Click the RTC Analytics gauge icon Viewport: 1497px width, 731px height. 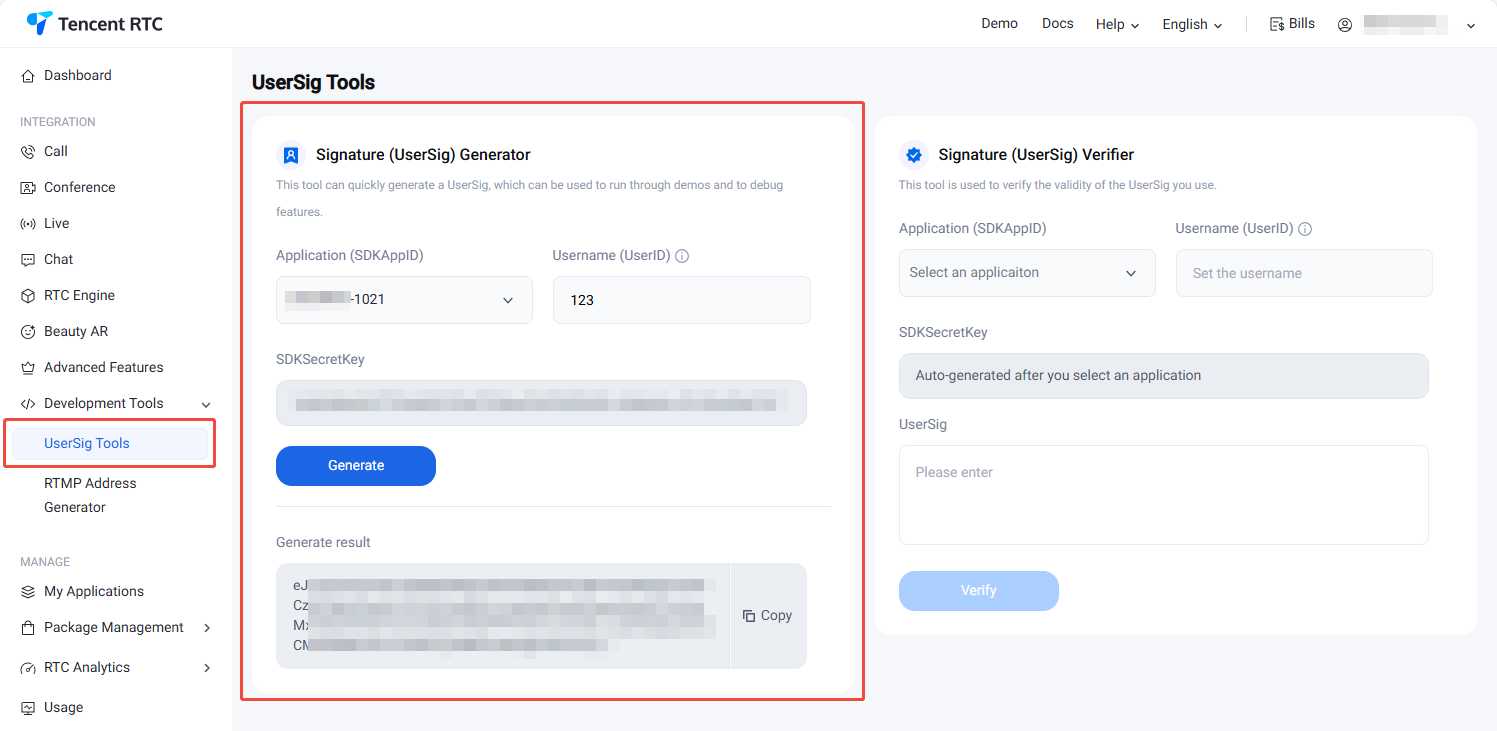[x=28, y=668]
